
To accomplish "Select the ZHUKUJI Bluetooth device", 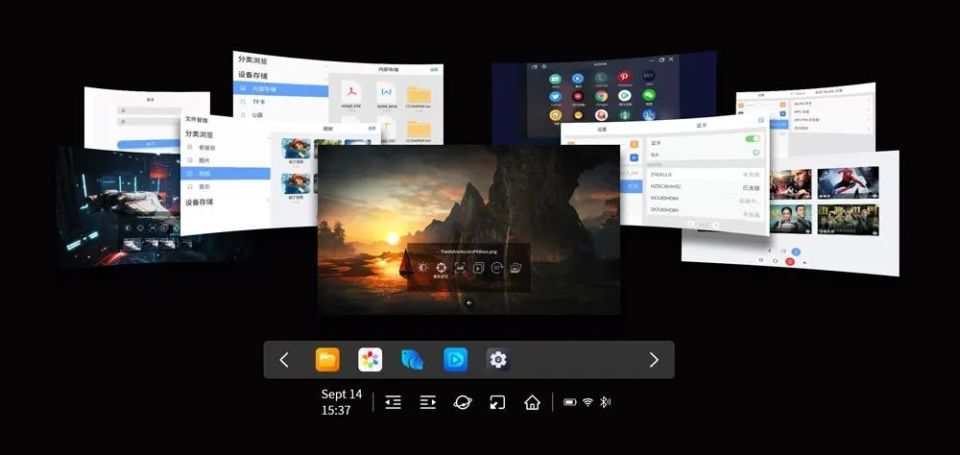I will coord(705,175).
